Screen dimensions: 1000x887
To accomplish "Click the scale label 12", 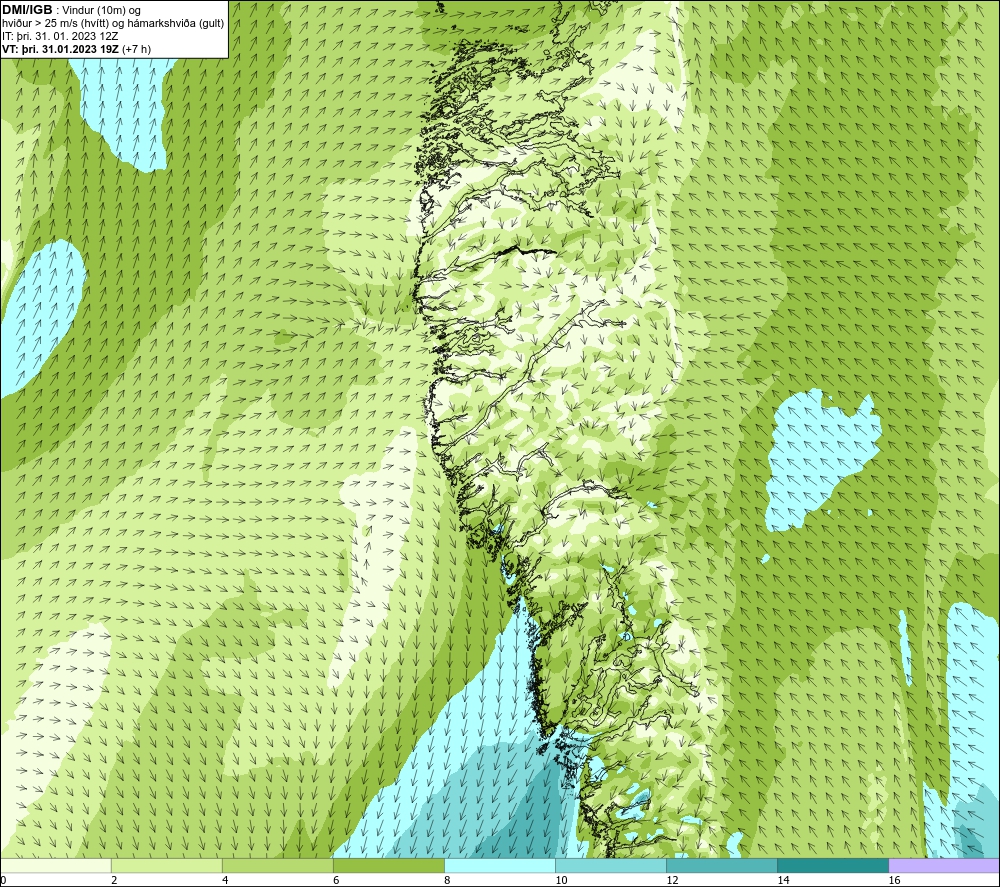I will [672, 881].
